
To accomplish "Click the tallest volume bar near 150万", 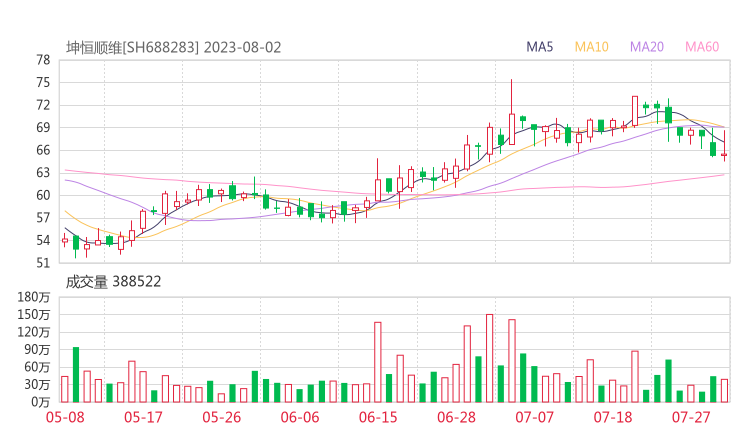I will pos(489,358).
